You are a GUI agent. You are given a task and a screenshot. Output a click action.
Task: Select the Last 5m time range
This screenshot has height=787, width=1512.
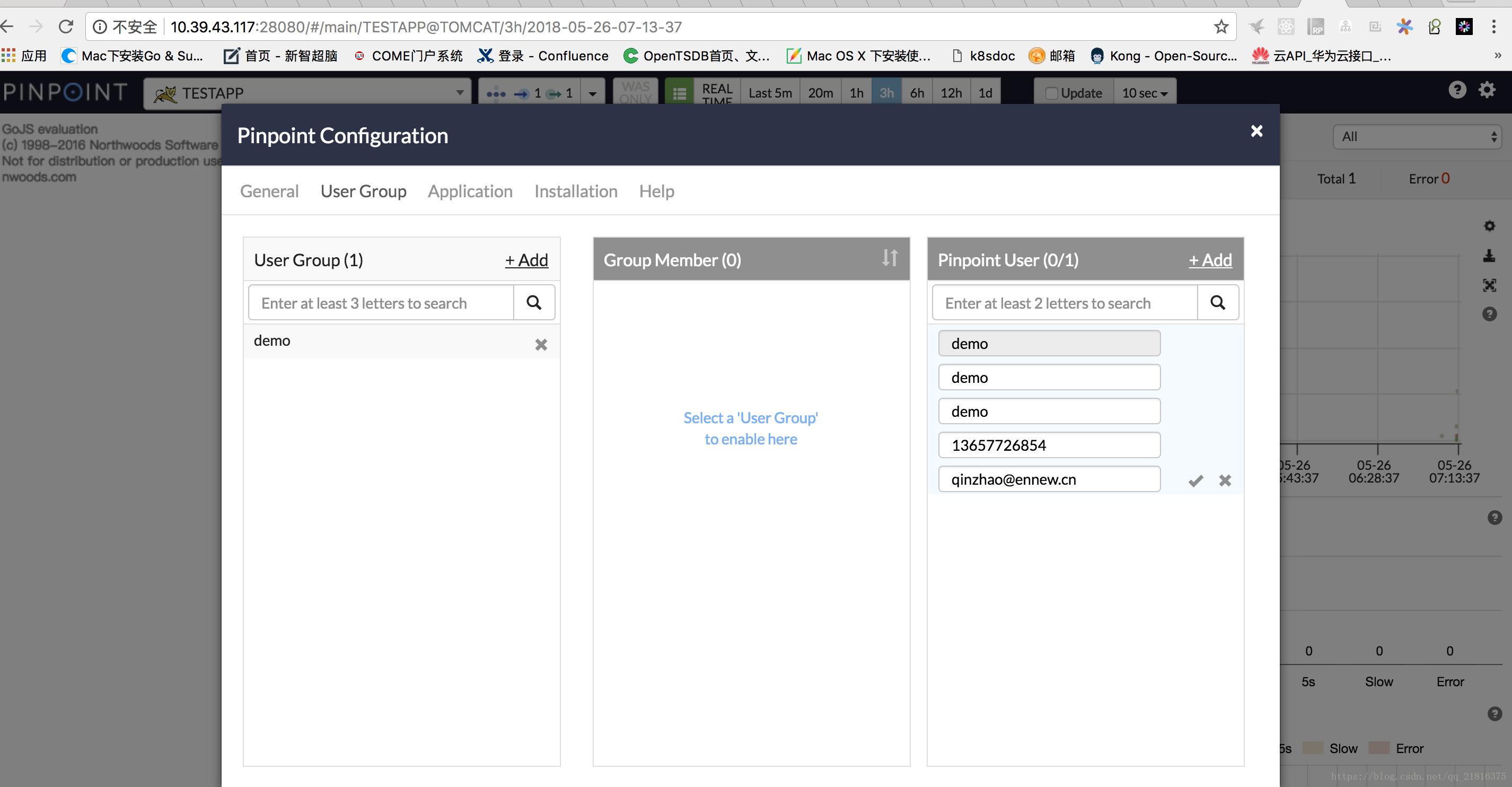[770, 93]
